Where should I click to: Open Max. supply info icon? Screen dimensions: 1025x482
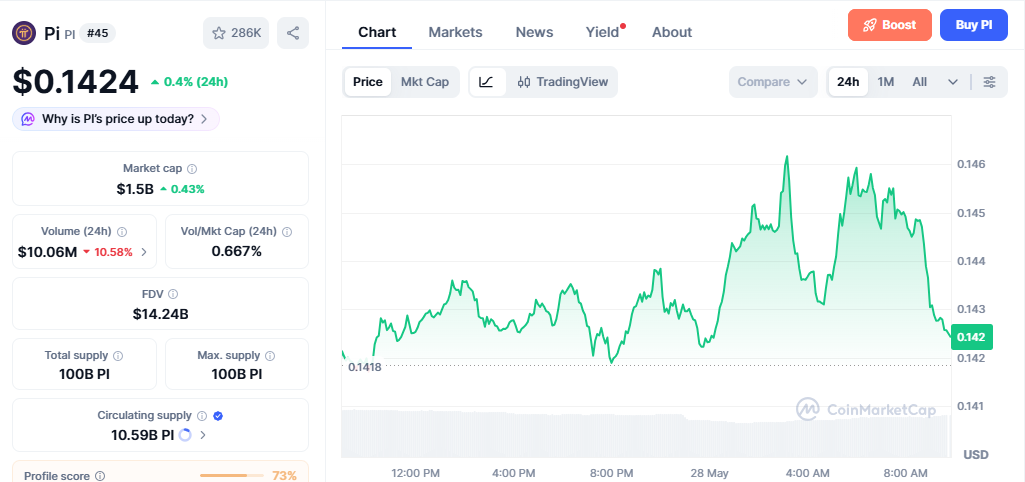(270, 356)
